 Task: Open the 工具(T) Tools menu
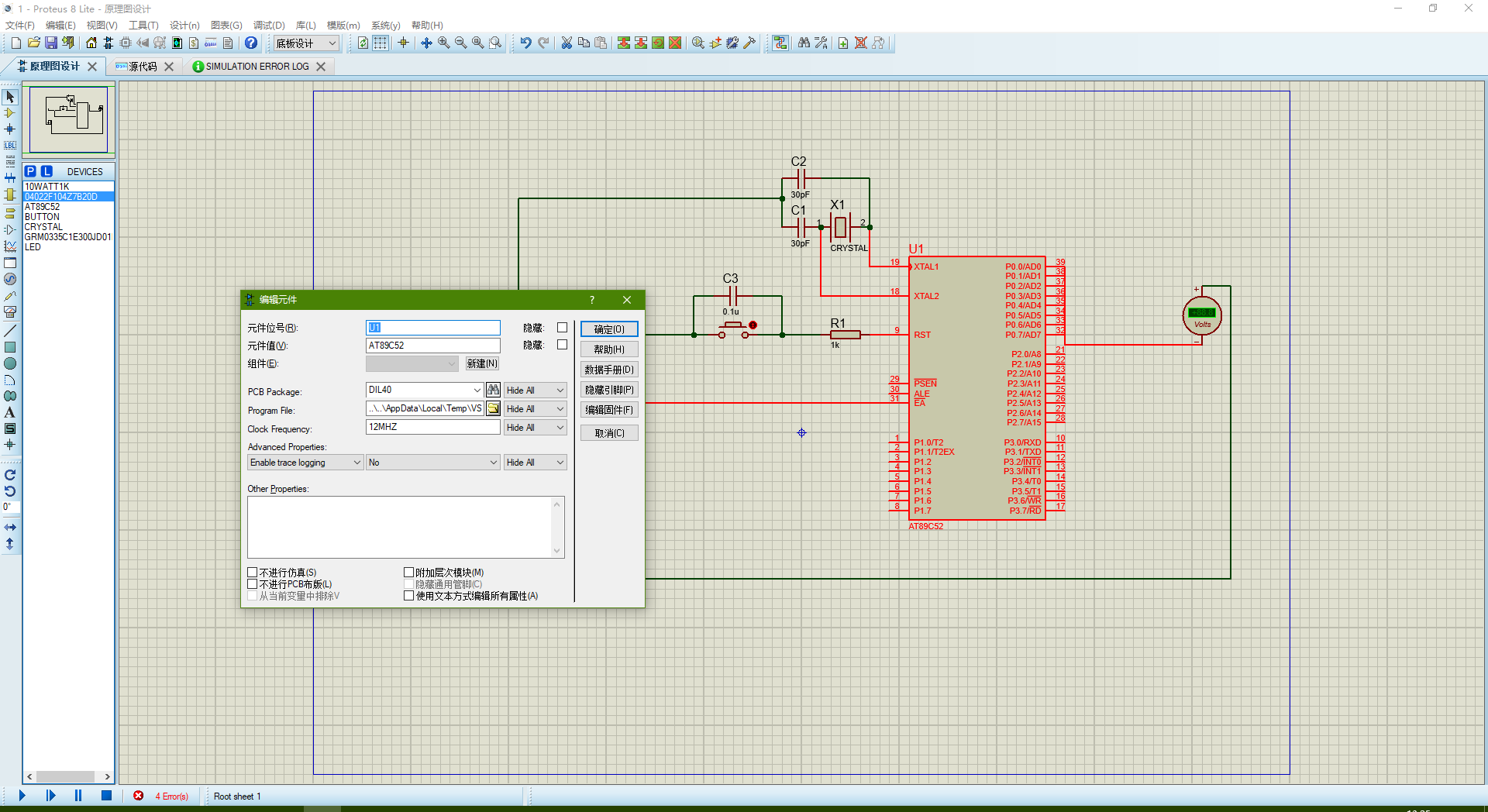click(x=143, y=26)
